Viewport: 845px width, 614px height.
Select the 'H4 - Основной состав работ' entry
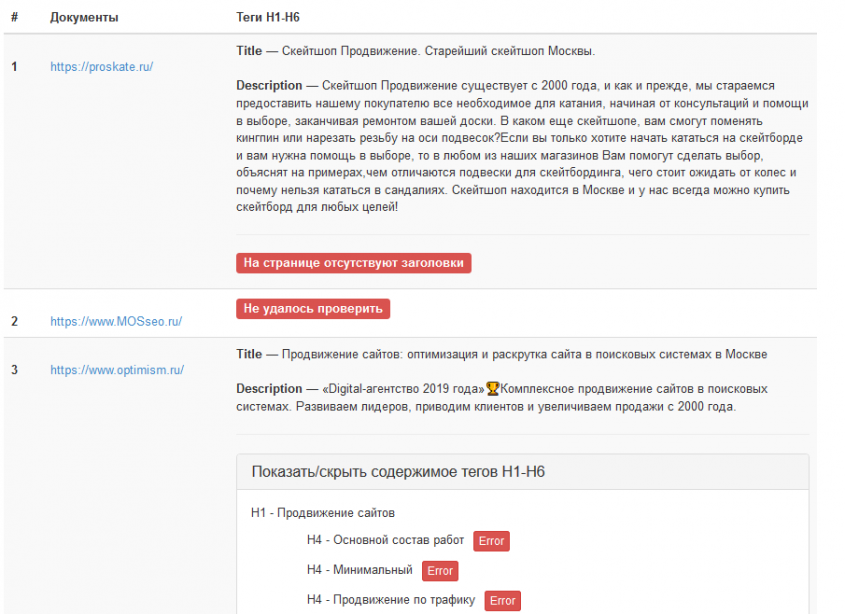coord(385,540)
